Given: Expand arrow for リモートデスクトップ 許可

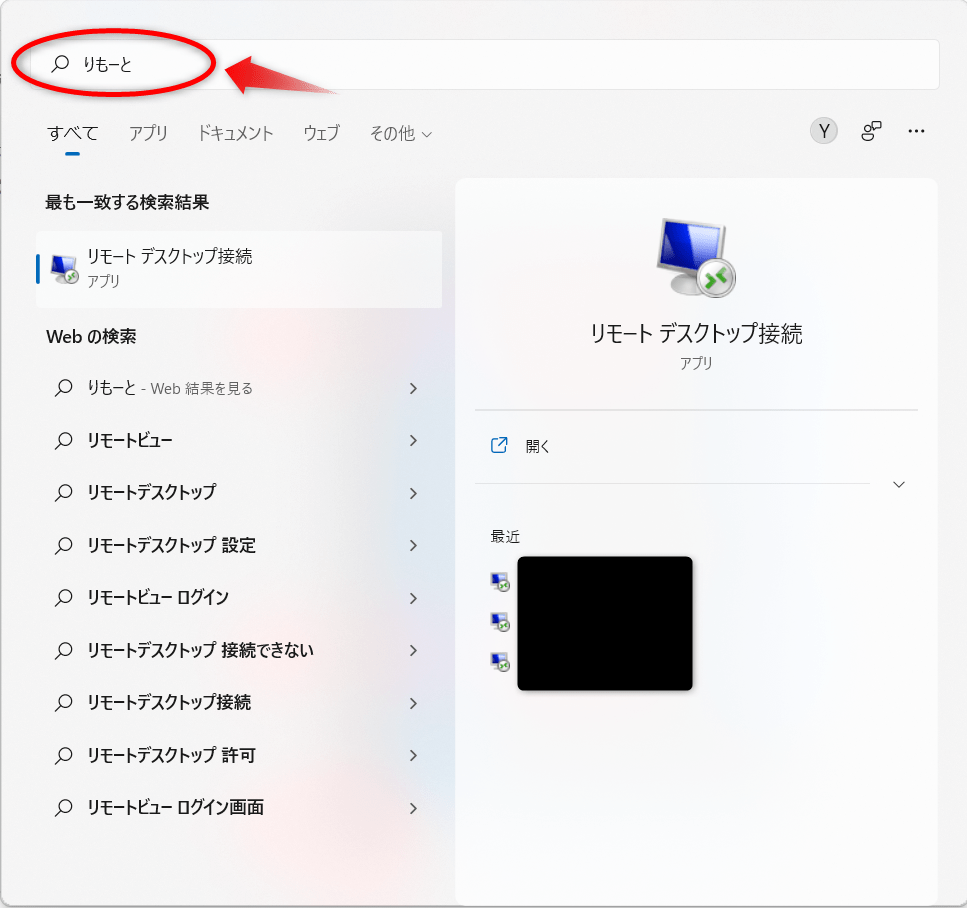Looking at the screenshot, I should [413, 755].
